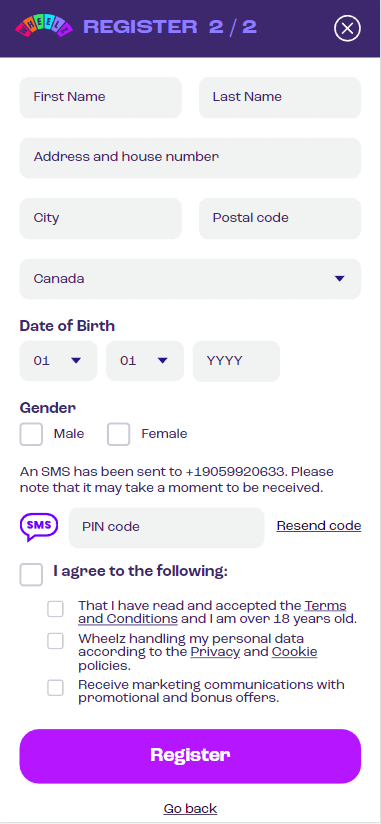Tick the Terms and Conditions age checkbox
Viewport: 381px width, 824px height.
(x=55, y=609)
